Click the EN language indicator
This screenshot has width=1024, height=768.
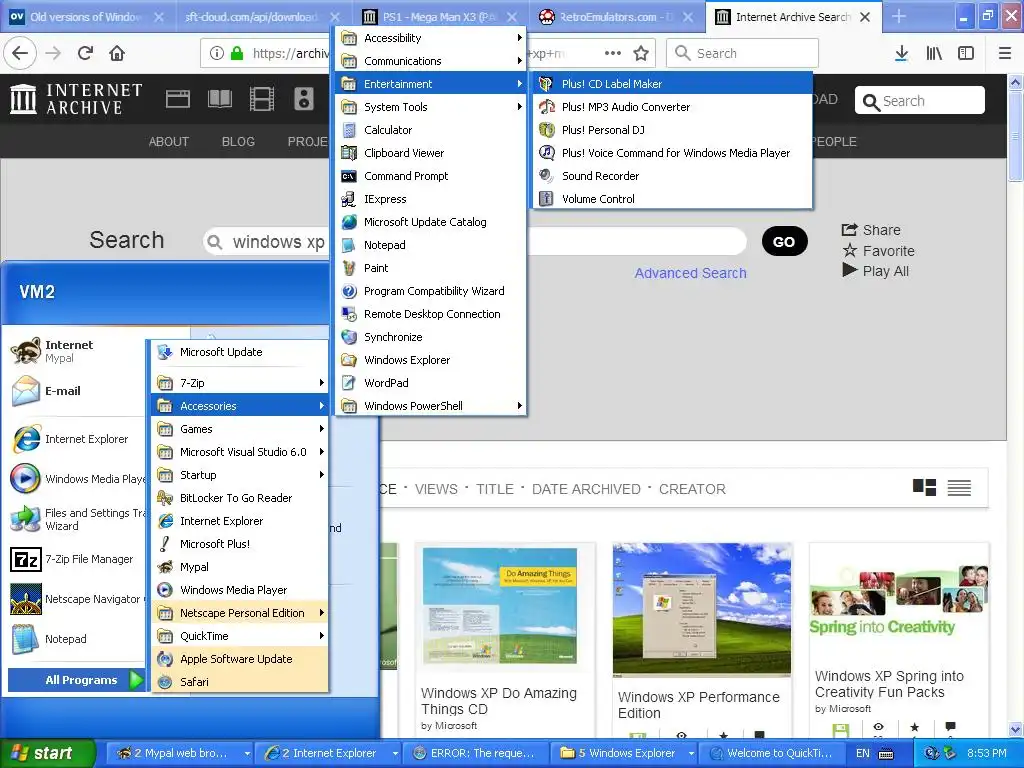pos(863,753)
